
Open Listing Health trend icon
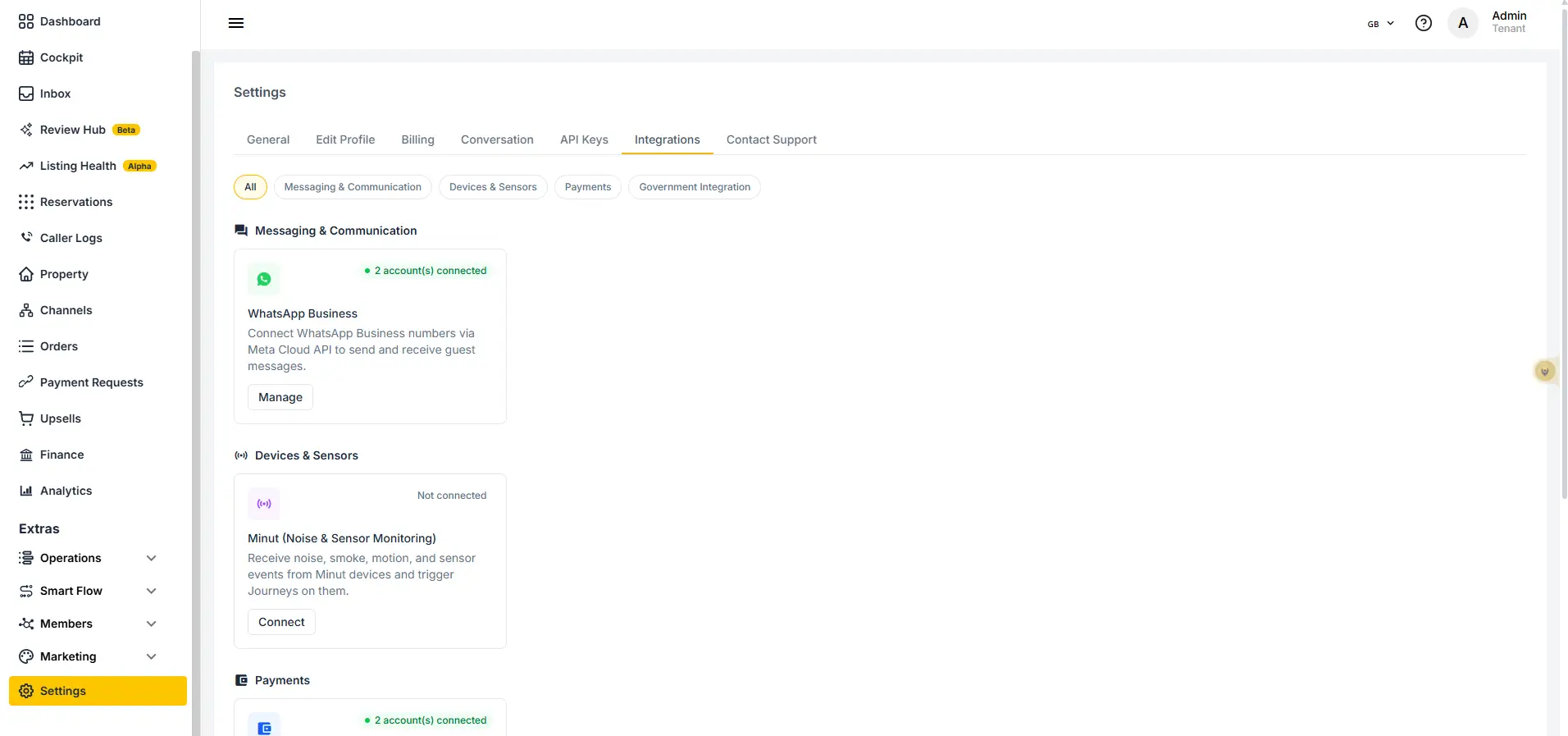coord(26,166)
